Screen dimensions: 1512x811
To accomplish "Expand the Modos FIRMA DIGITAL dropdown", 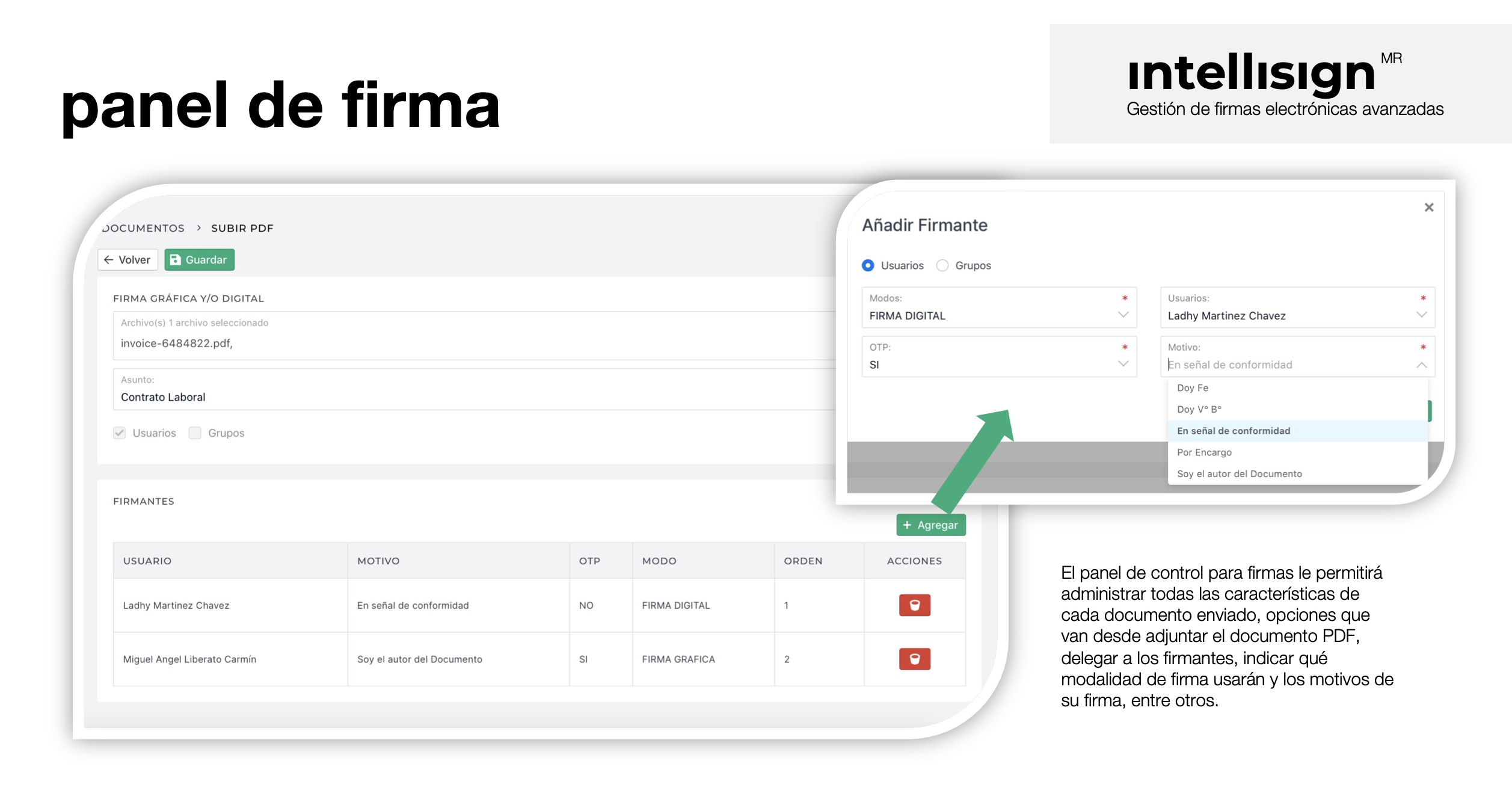I will tap(1122, 315).
